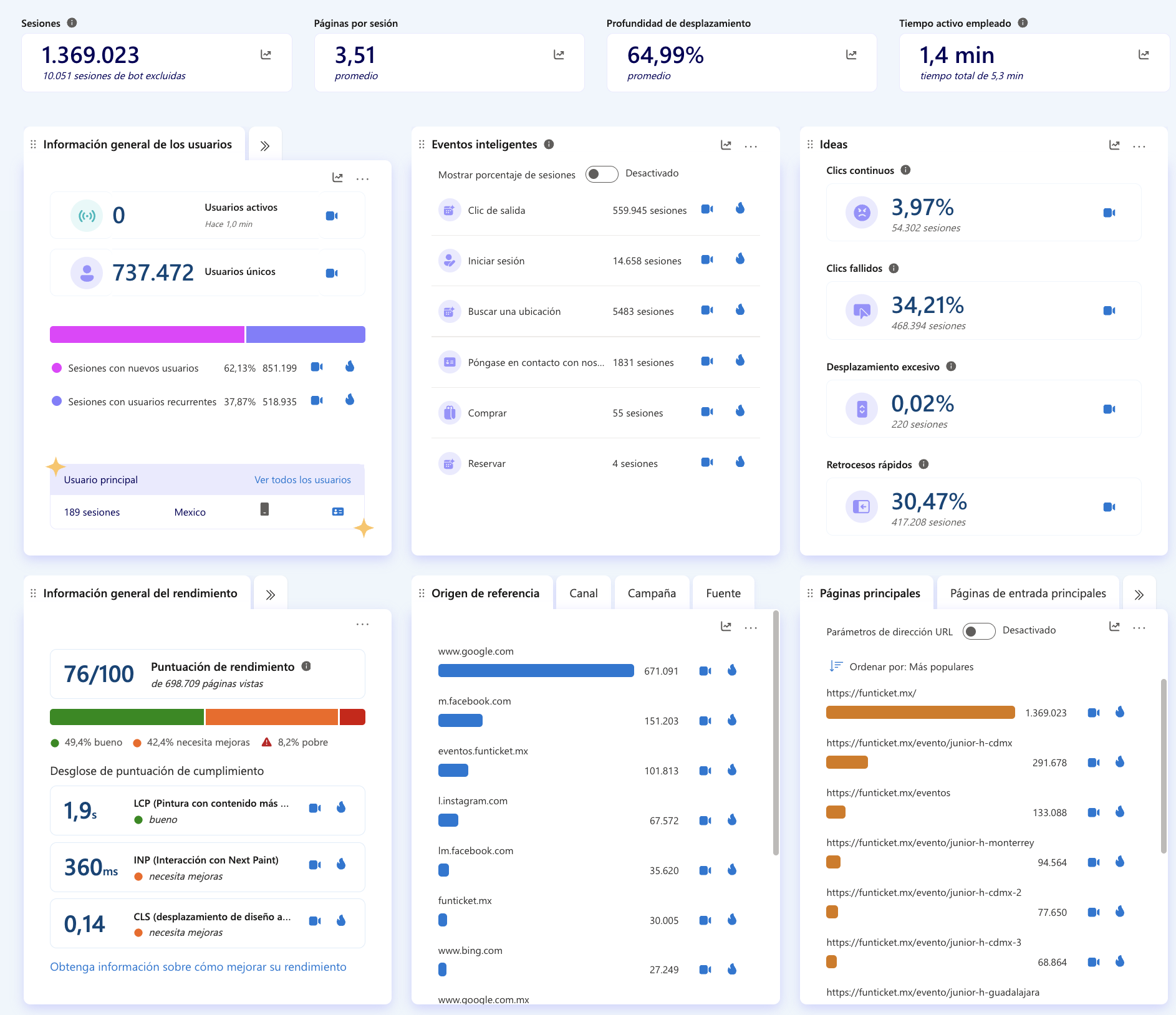Enable the Parámetros de dirección URL toggle
Viewport: 1176px width, 1015px height.
[979, 631]
